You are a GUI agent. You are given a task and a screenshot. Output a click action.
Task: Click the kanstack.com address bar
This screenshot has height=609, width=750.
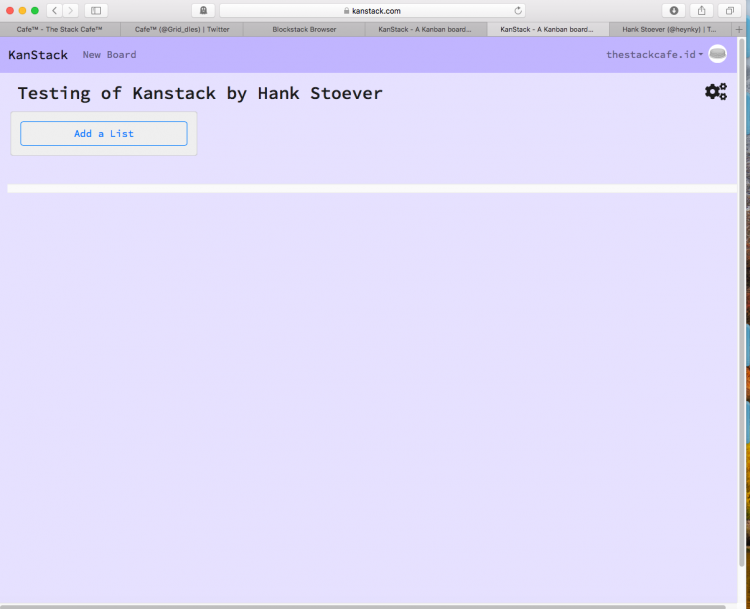pos(372,11)
